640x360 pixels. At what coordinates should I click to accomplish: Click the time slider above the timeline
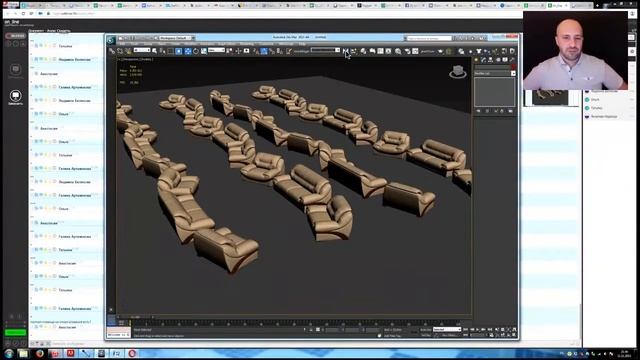tap(136, 317)
